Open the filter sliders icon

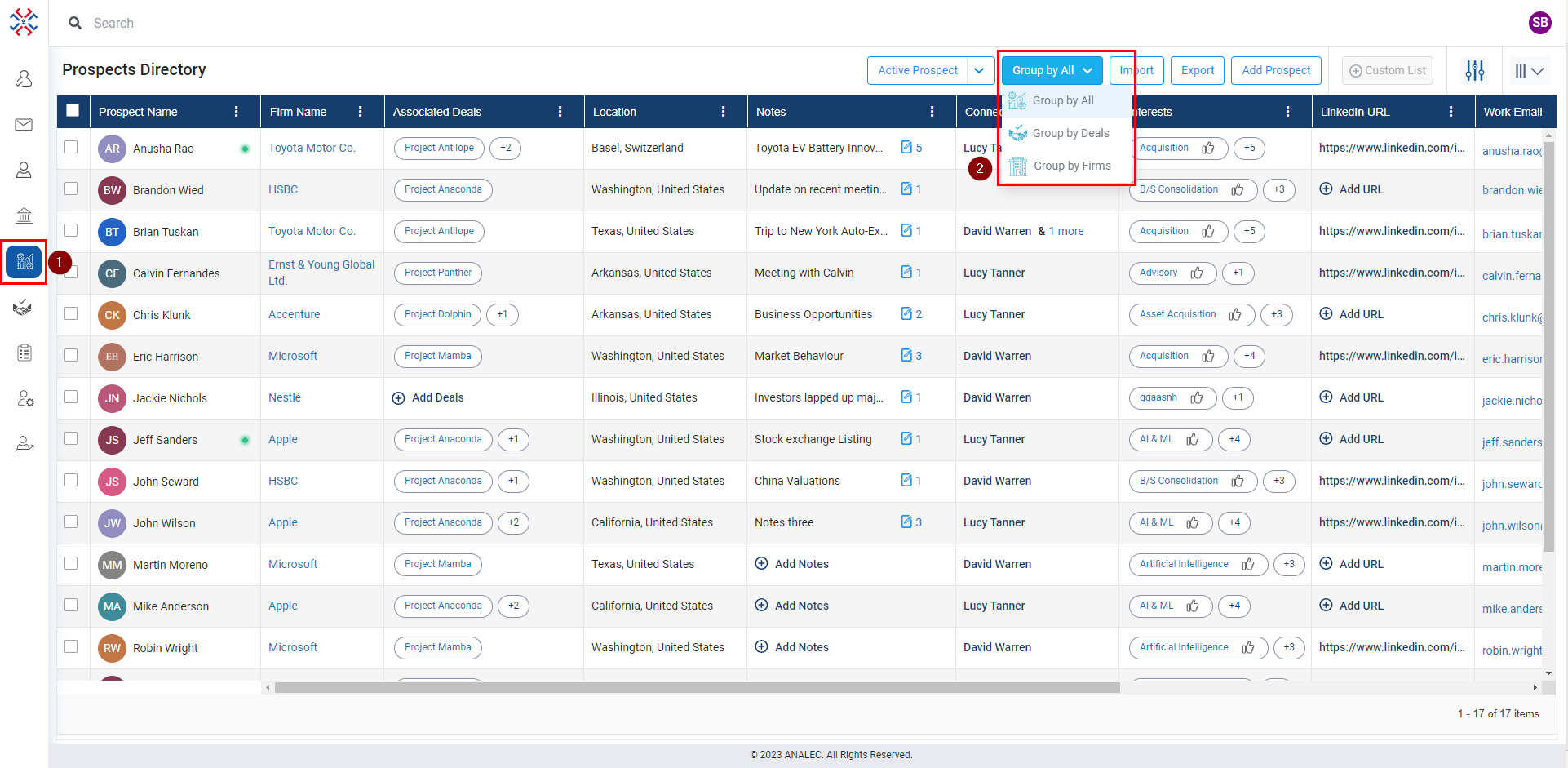tap(1474, 70)
